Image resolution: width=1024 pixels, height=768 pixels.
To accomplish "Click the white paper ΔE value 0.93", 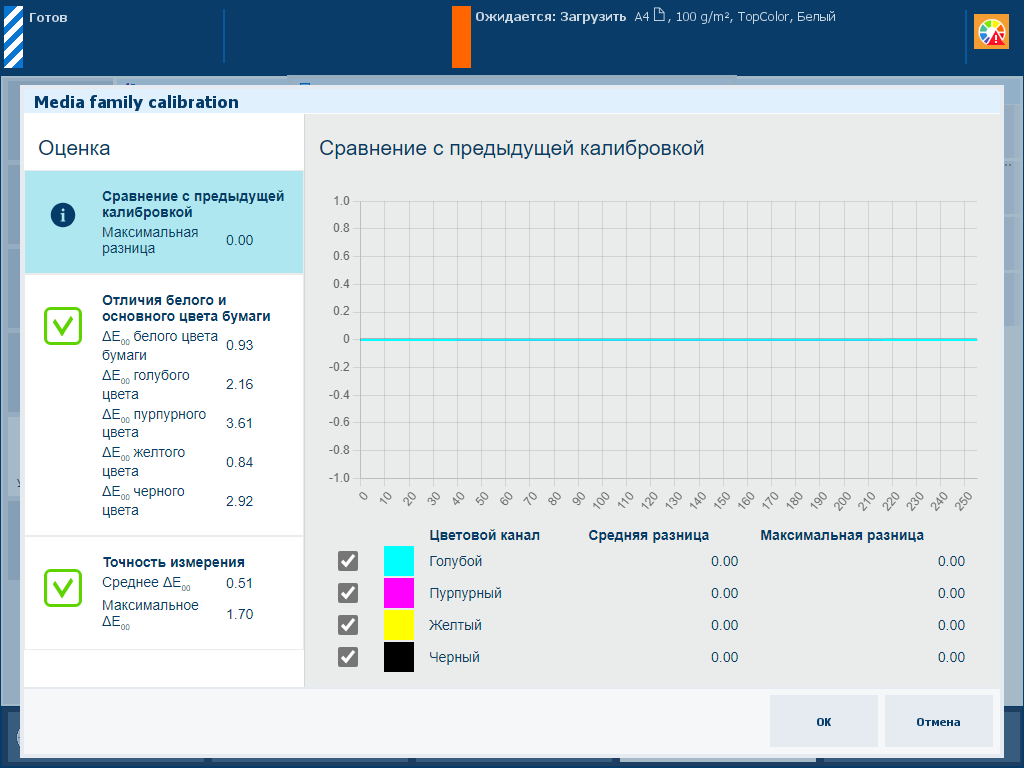I will 240,345.
